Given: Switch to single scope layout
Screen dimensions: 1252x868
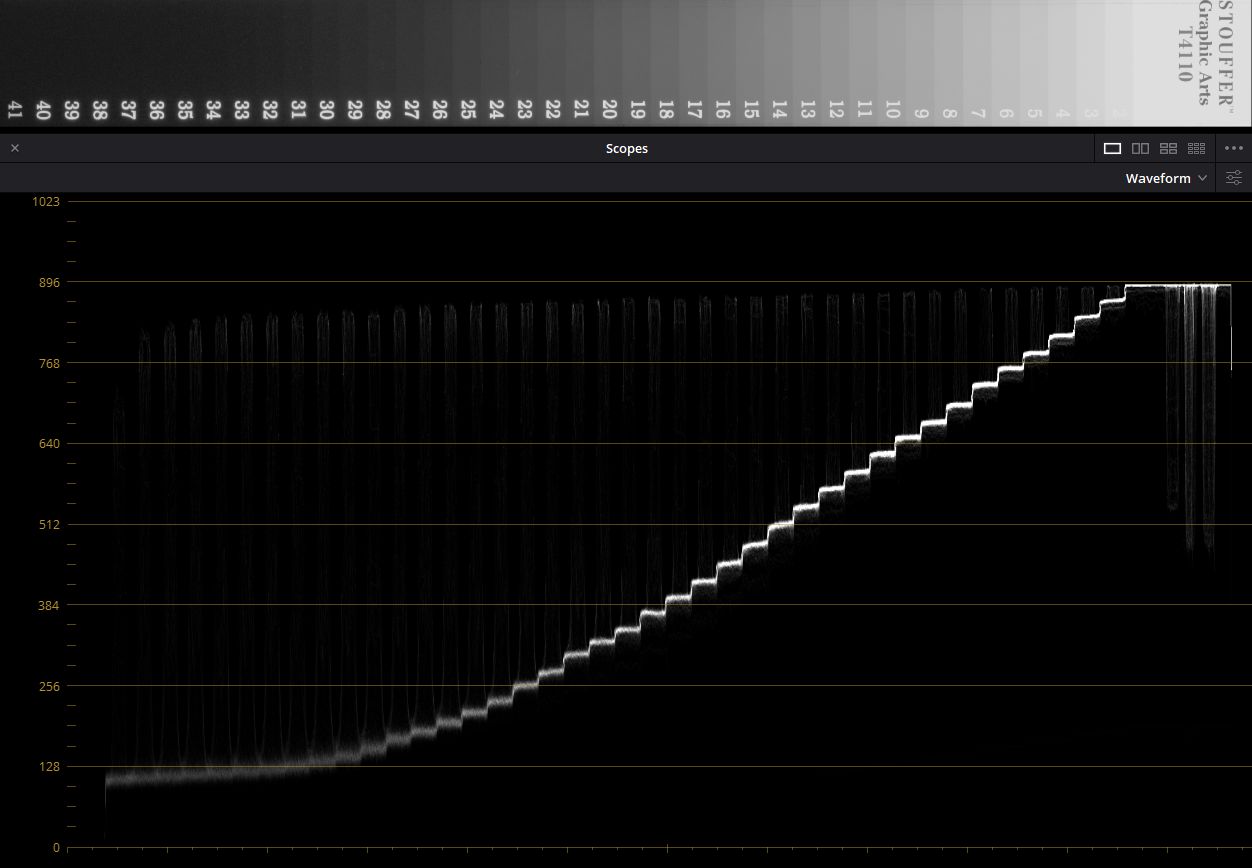Looking at the screenshot, I should [1112, 148].
